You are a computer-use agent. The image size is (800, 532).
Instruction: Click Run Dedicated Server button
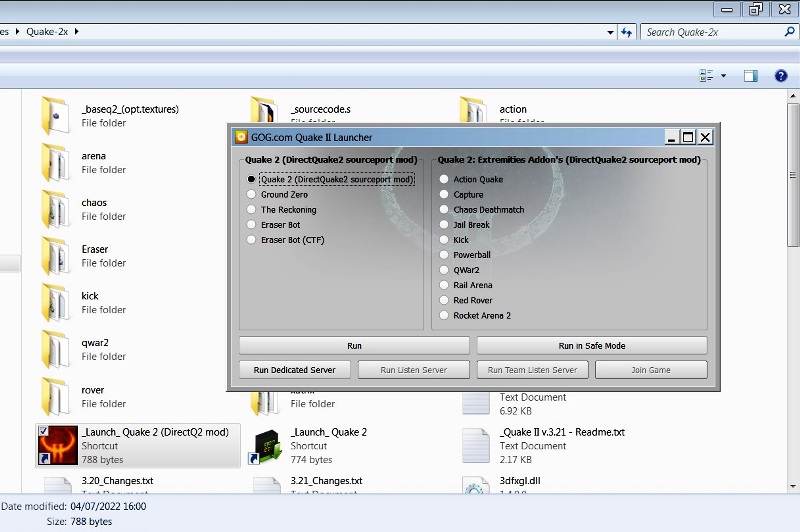click(x=294, y=370)
